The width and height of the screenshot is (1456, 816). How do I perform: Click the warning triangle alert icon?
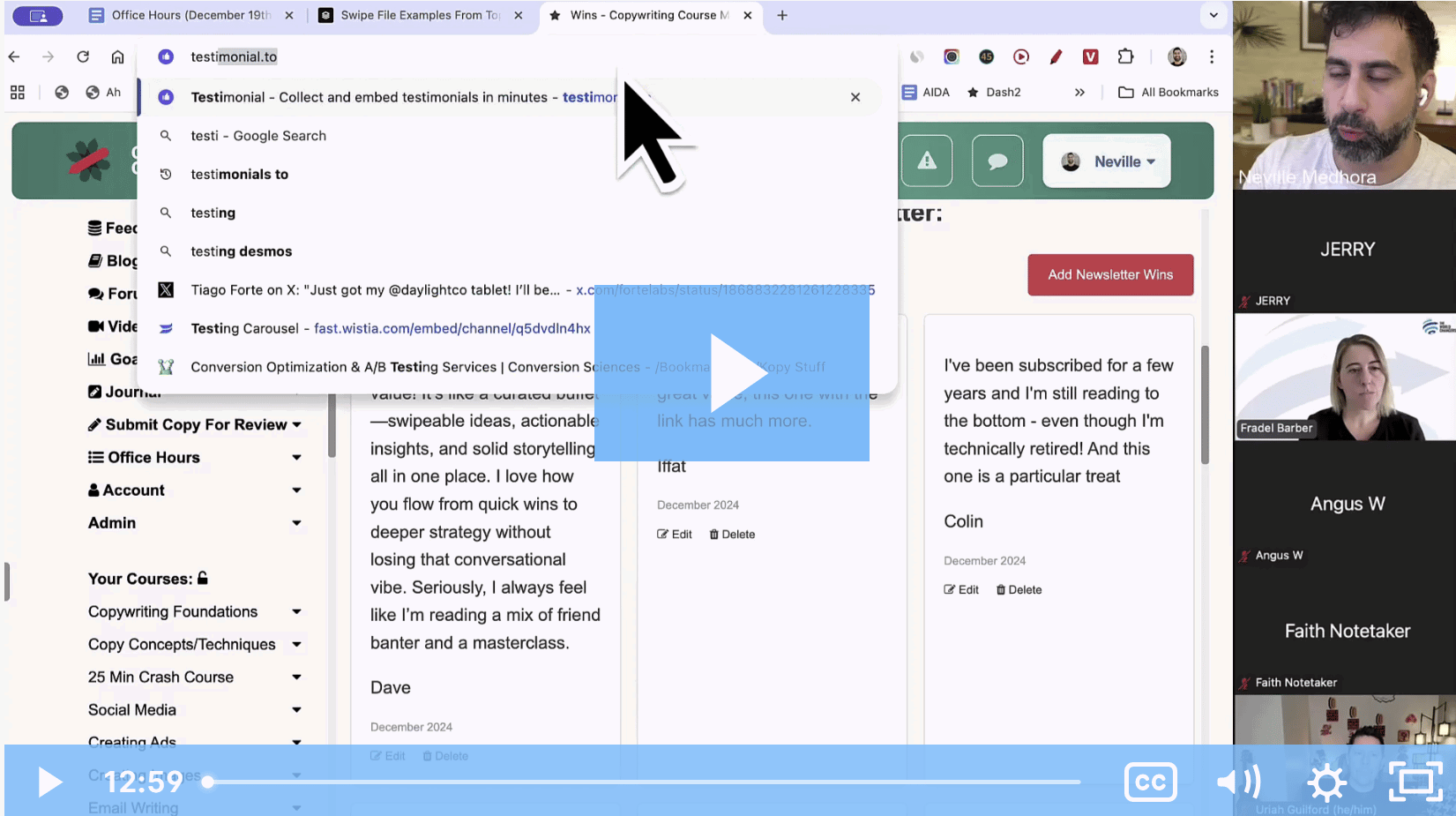click(x=926, y=161)
